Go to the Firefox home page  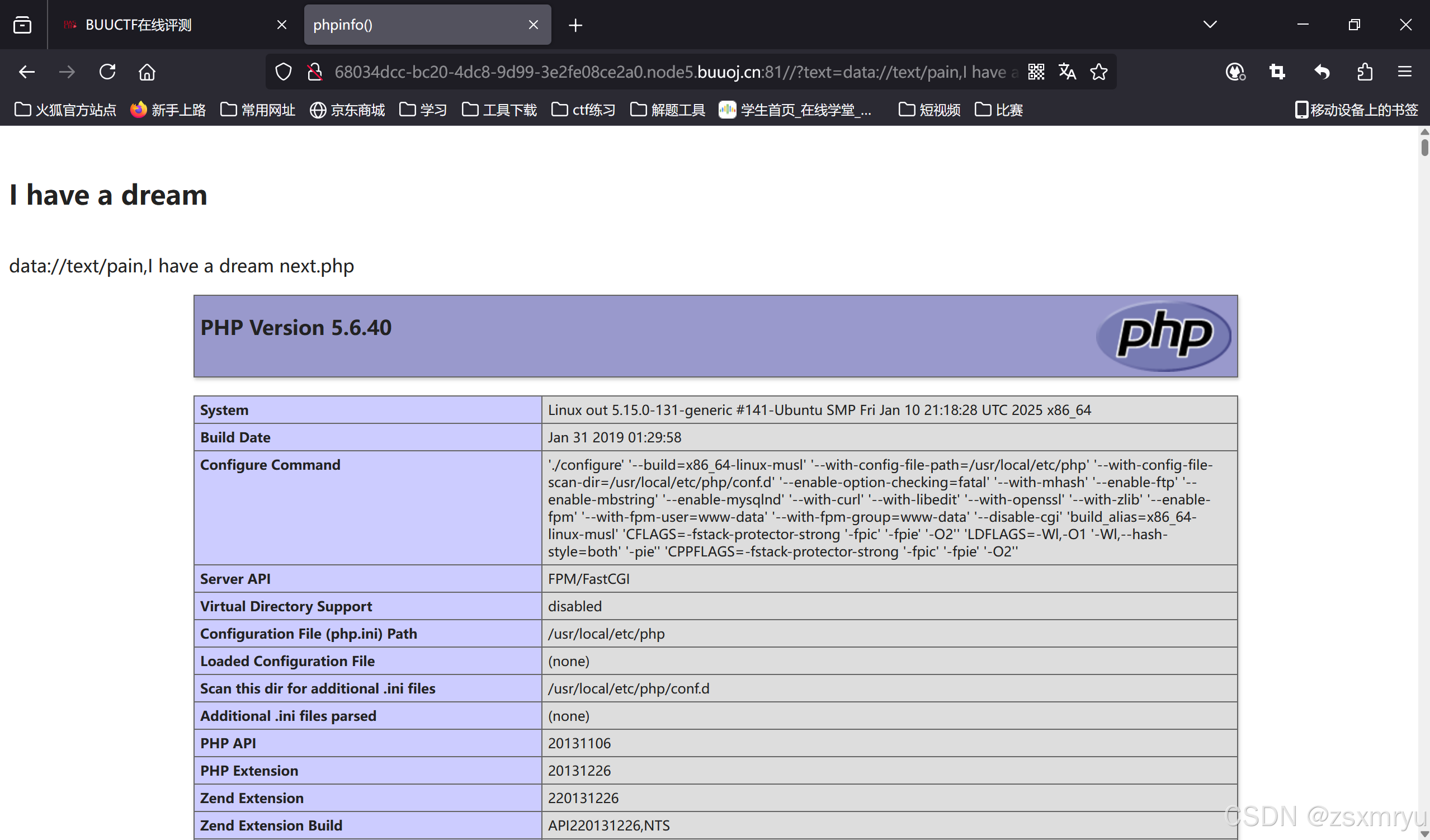pyautogui.click(x=147, y=72)
